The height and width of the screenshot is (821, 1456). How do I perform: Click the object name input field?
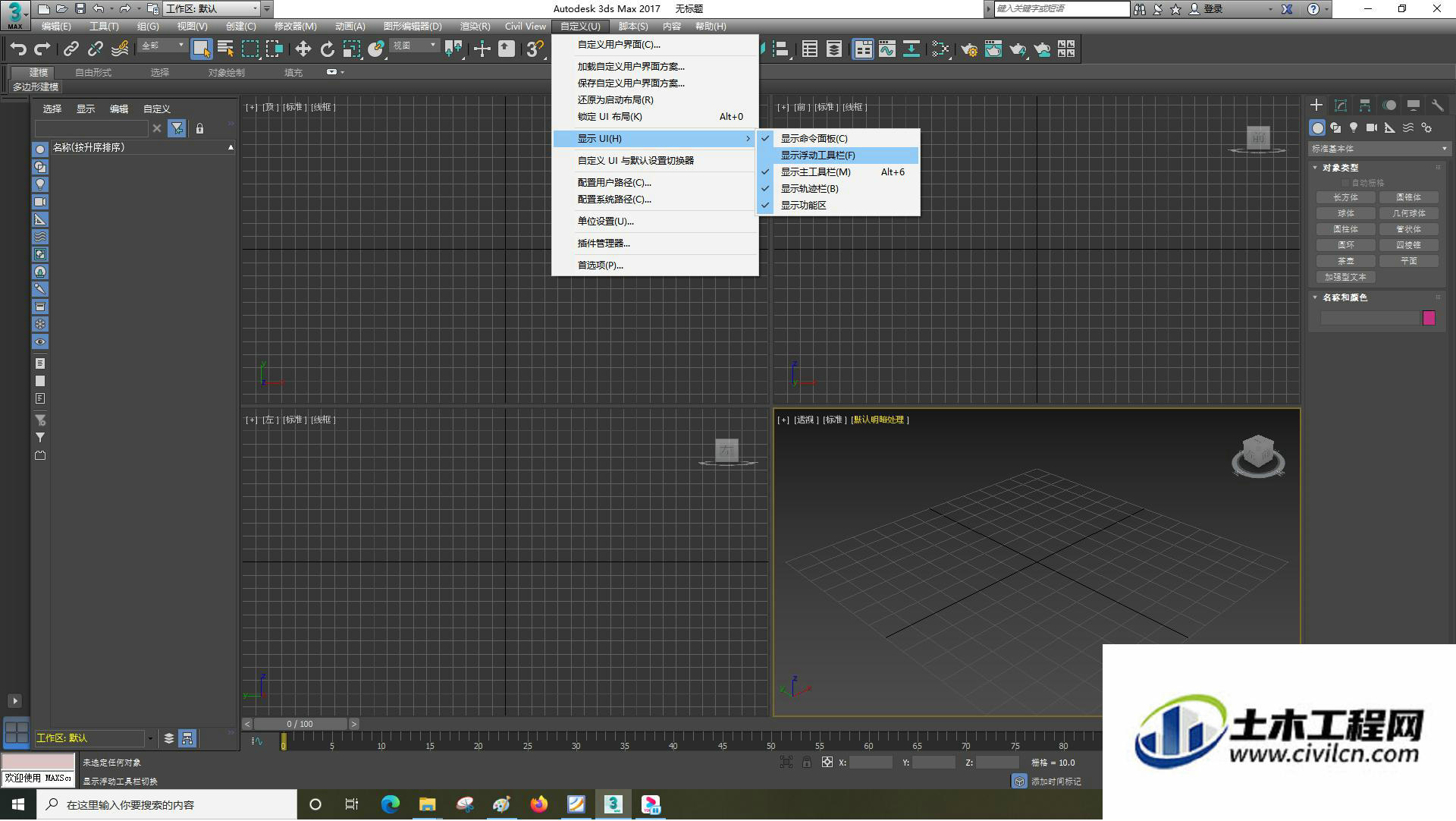(x=1370, y=319)
